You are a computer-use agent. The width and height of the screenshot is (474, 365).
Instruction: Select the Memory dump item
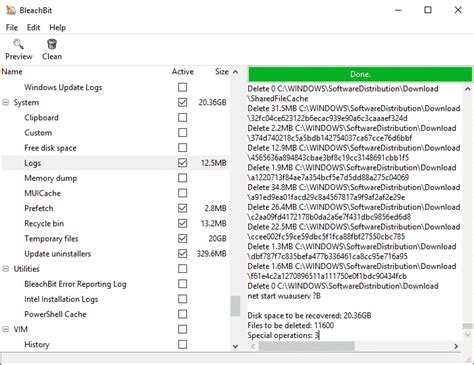click(50, 178)
